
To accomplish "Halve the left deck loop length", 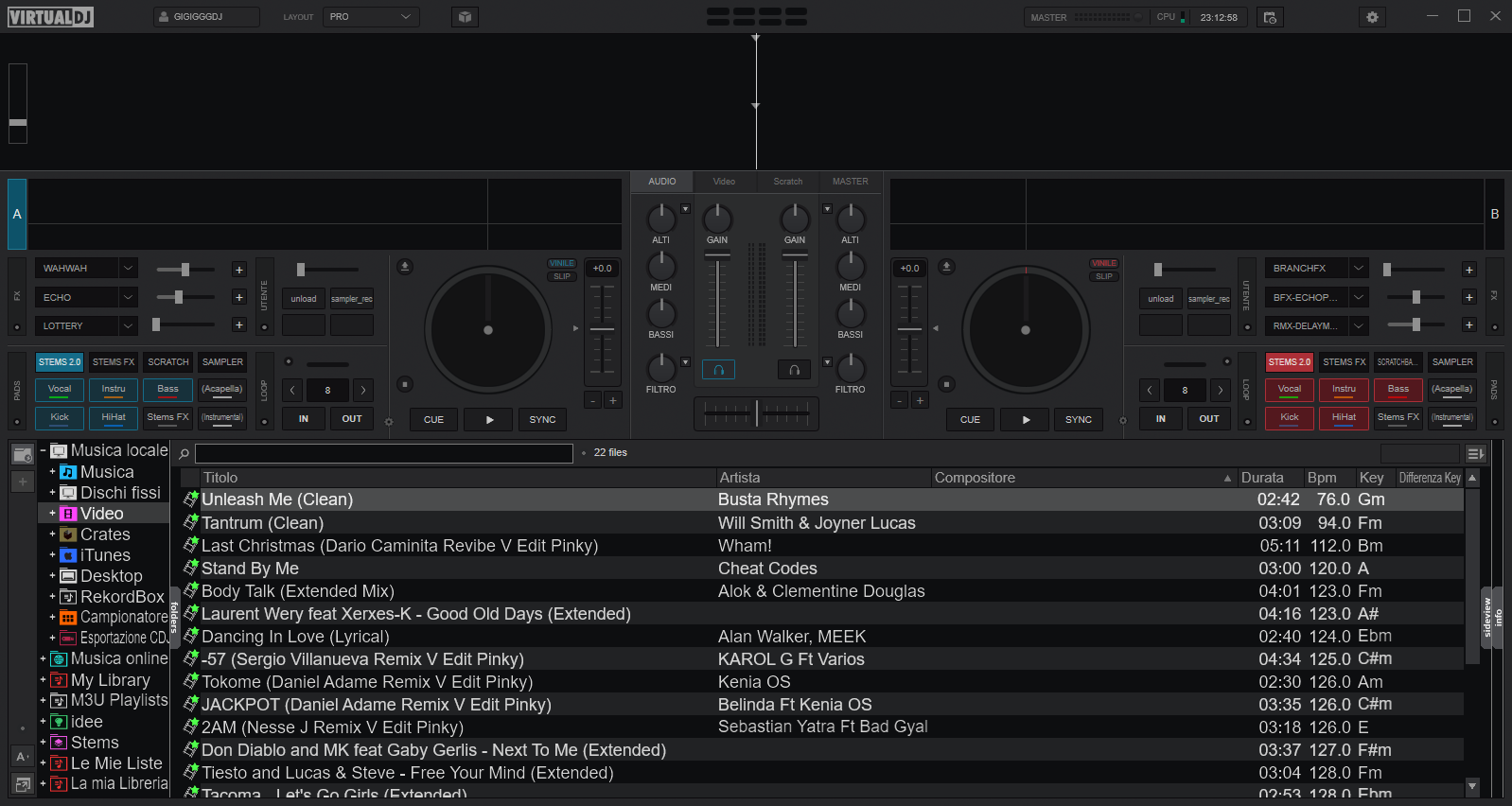I will pyautogui.click(x=293, y=390).
